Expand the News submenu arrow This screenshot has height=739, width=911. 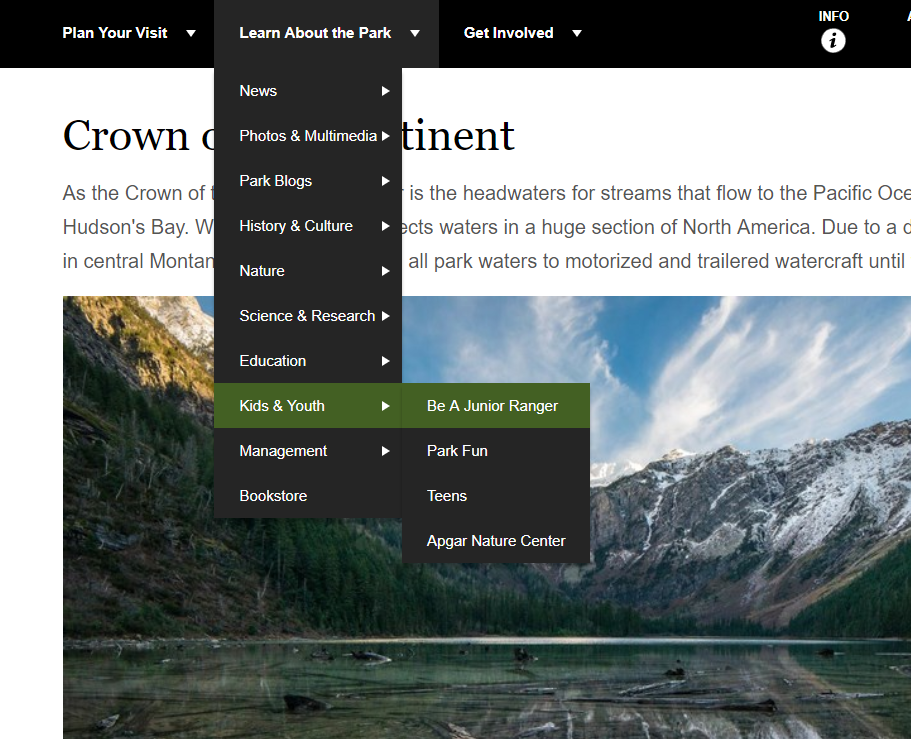click(x=385, y=91)
